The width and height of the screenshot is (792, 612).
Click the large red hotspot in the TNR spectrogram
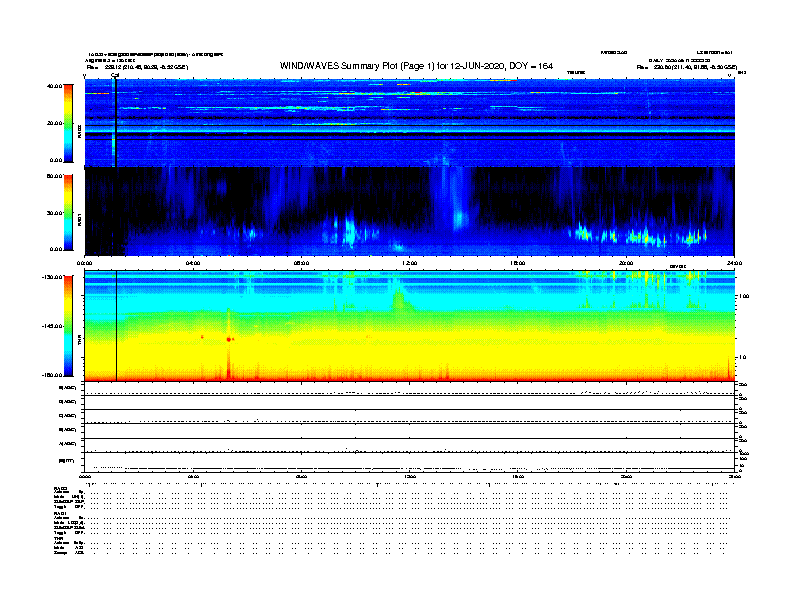229,340
